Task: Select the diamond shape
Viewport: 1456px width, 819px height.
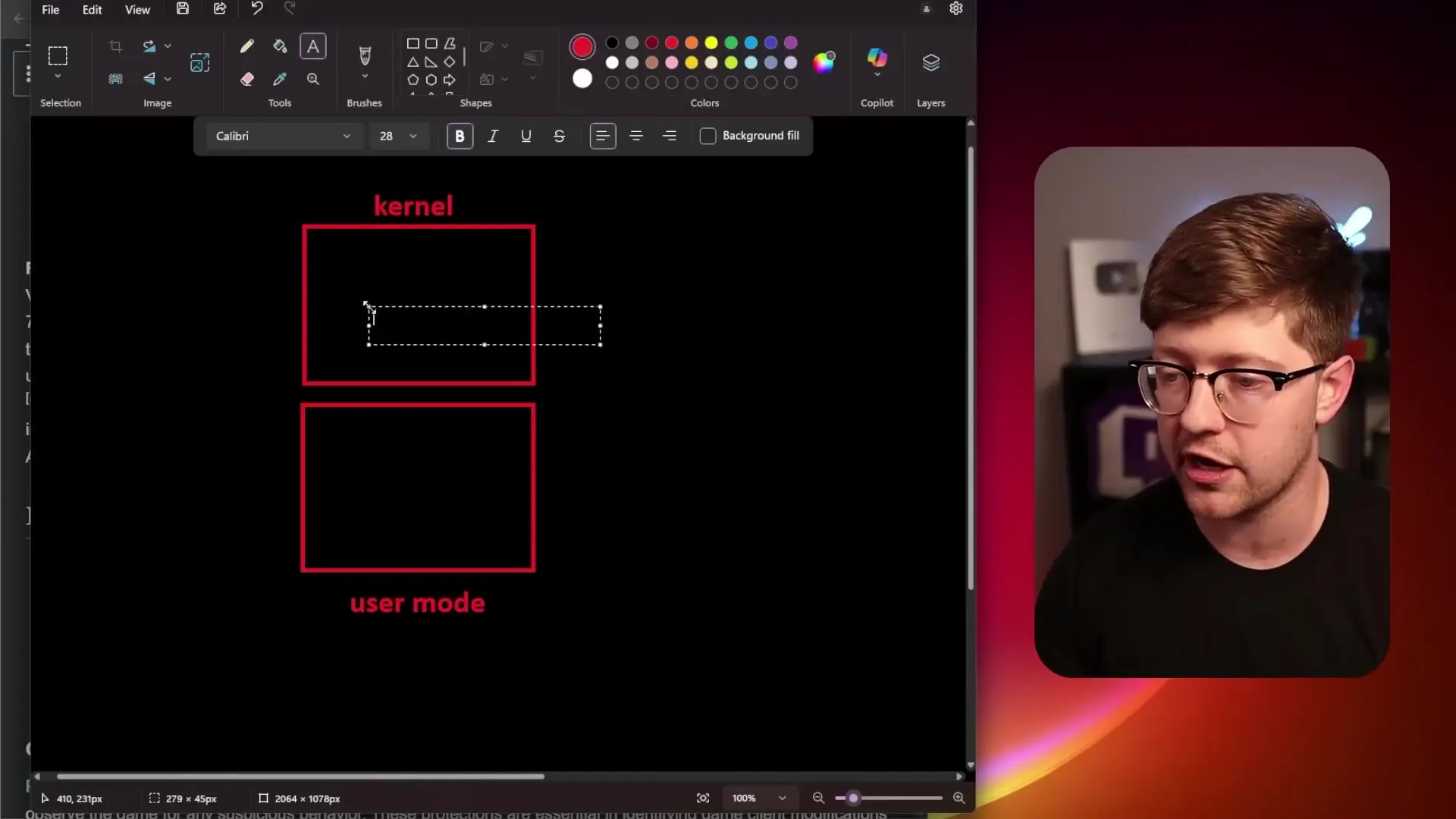Action: (450, 62)
